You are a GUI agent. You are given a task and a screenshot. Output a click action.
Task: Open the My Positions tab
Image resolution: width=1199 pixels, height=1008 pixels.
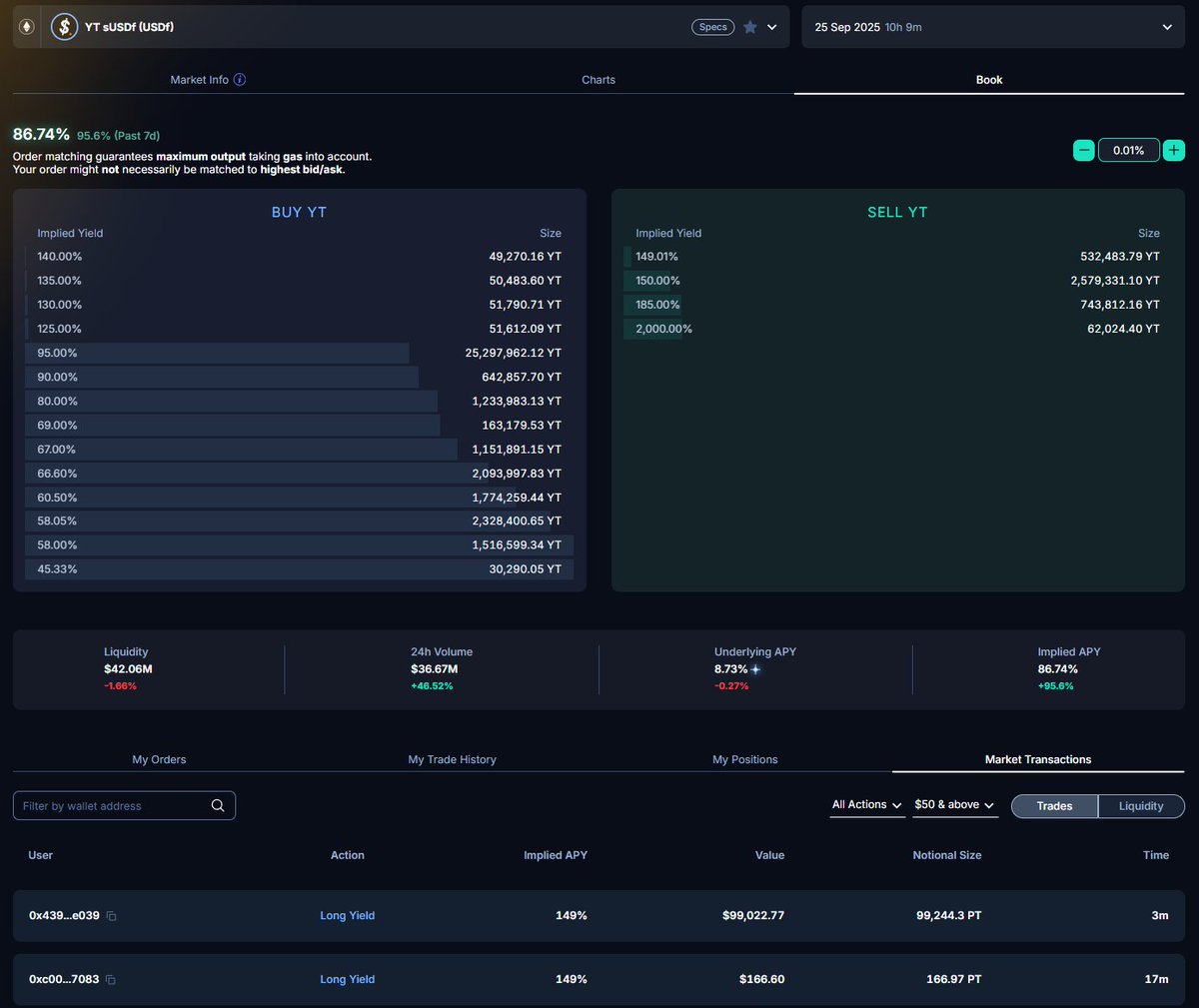click(744, 759)
